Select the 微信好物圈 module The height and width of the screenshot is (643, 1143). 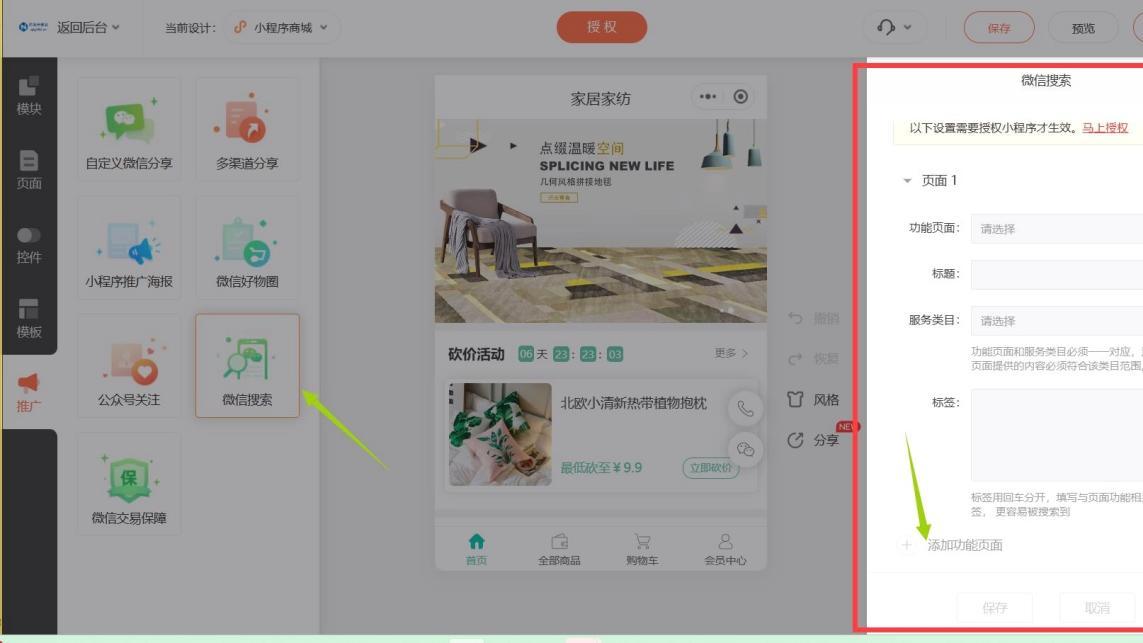[248, 248]
